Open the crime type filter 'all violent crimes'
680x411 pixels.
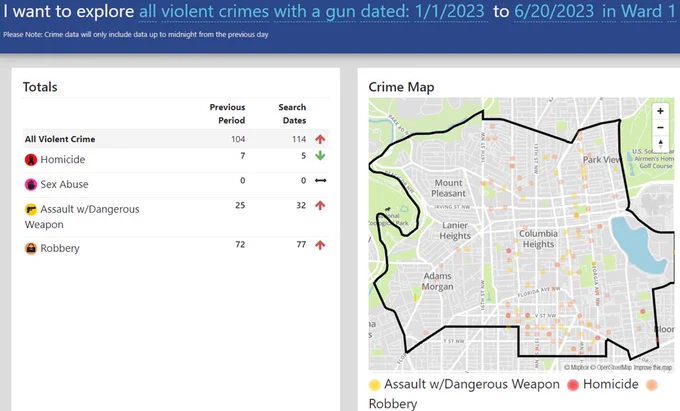[x=204, y=11]
